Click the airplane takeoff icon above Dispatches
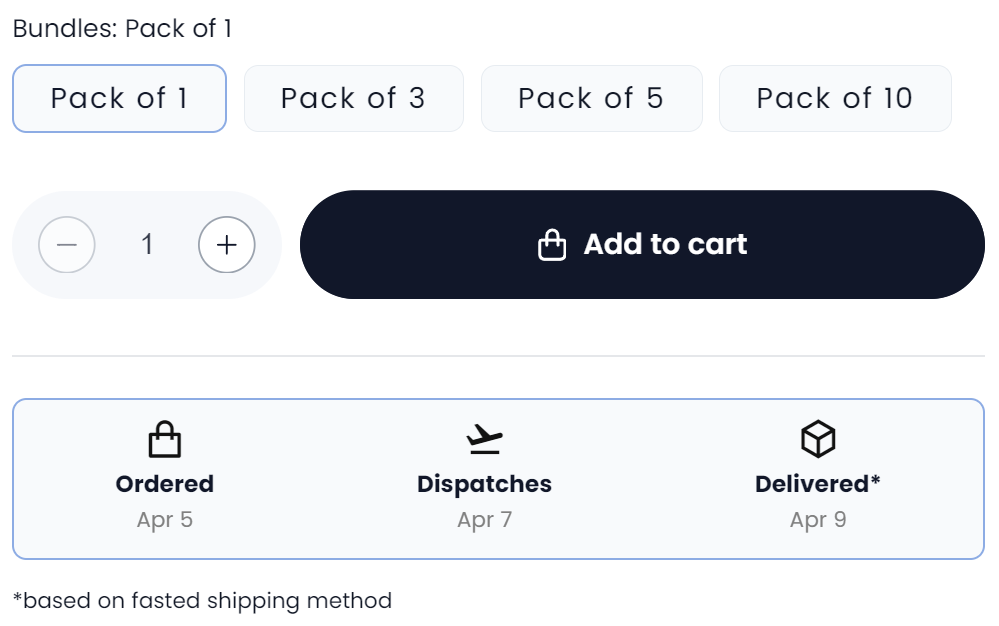 point(485,439)
